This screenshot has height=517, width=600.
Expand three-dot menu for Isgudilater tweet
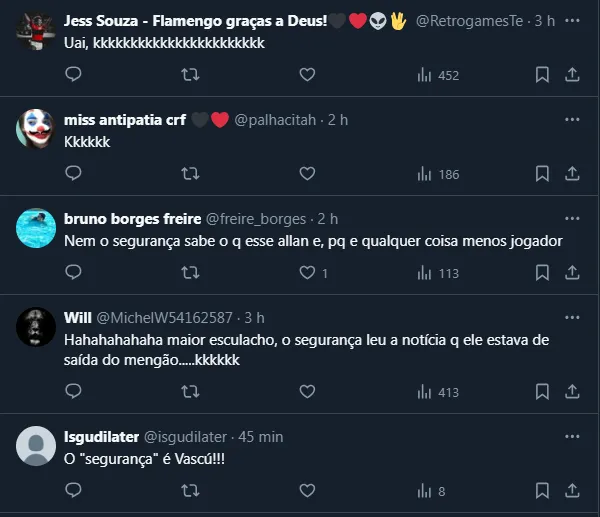[x=572, y=437]
